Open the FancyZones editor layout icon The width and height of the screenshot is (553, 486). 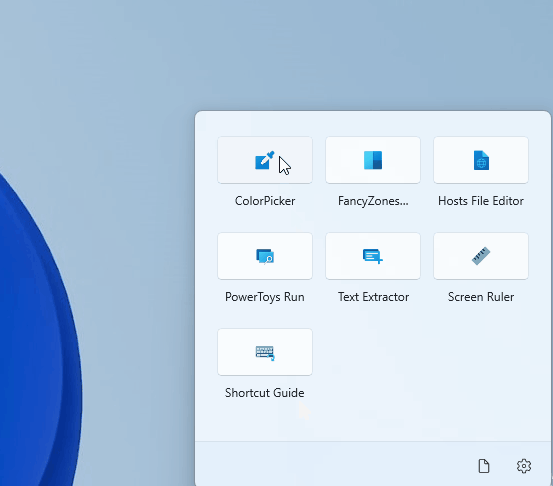pos(373,160)
